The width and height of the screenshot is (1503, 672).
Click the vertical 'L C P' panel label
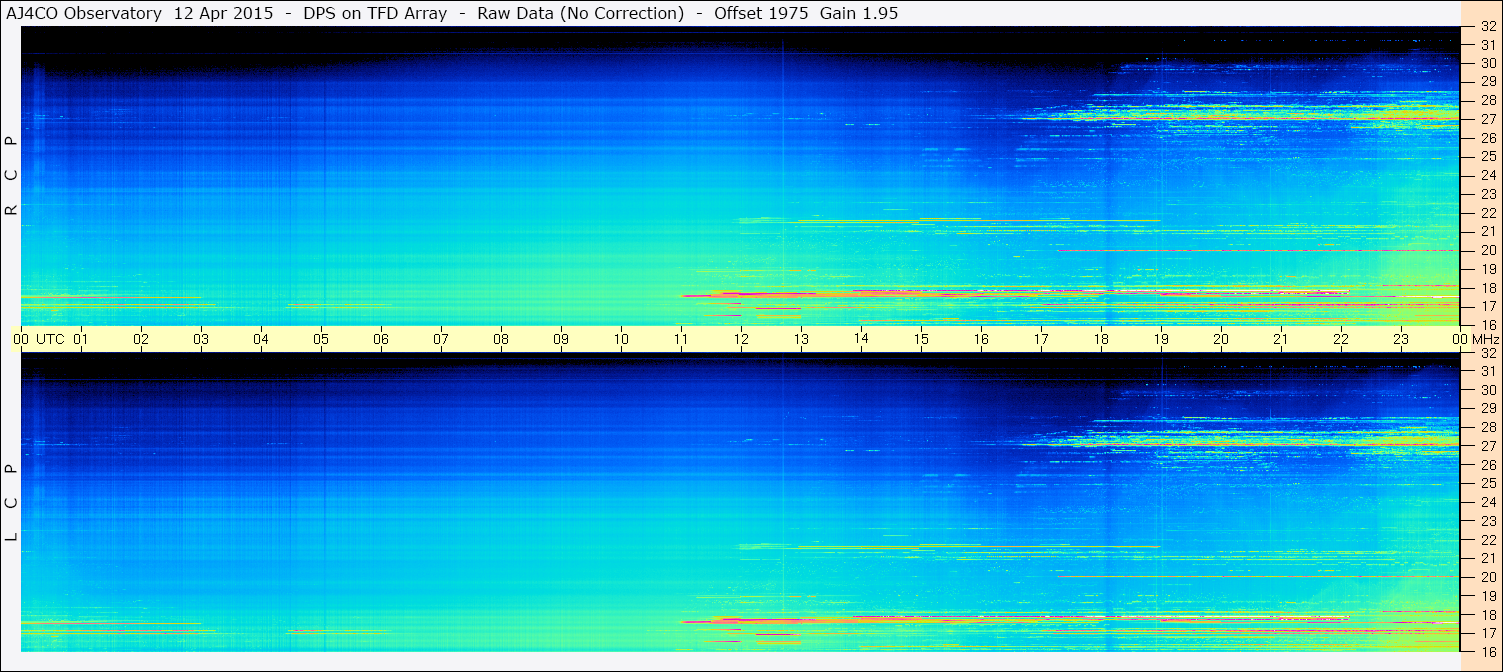tap(11, 504)
